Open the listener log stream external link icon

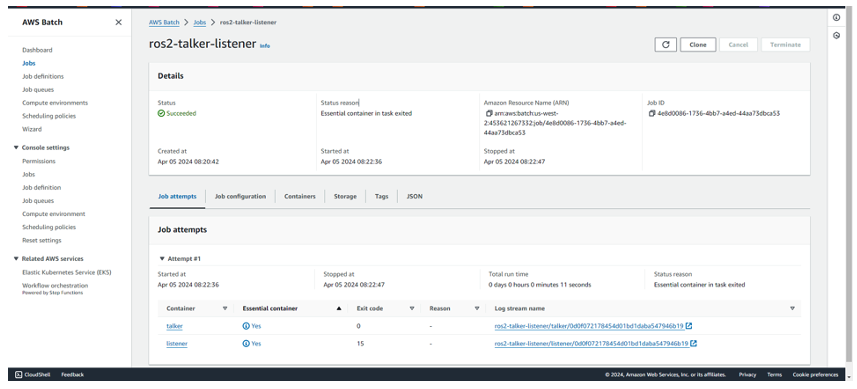(x=694, y=344)
